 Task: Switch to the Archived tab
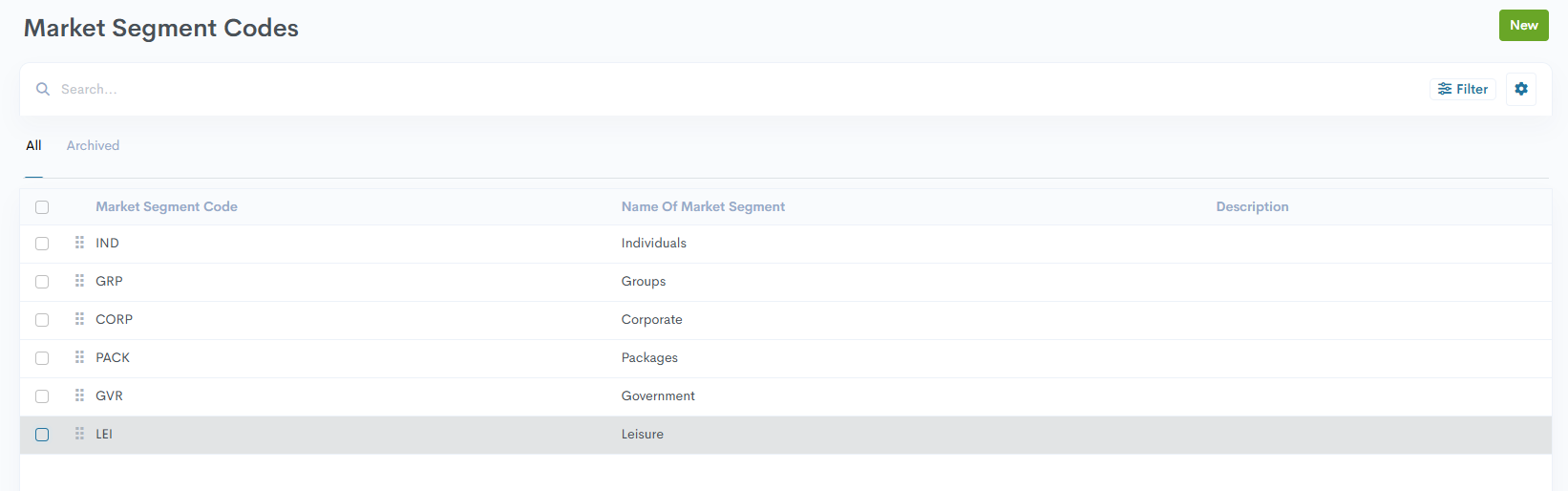93,145
